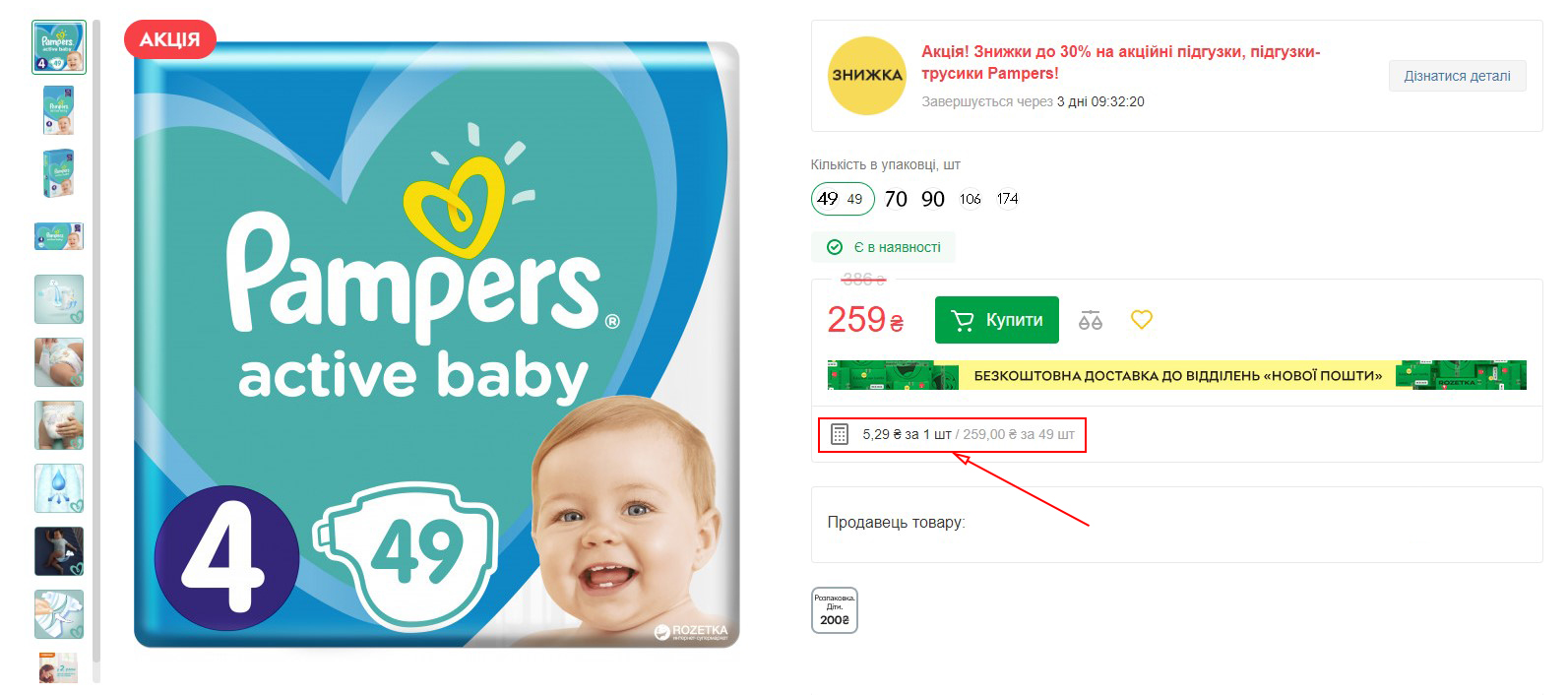Click the red АКЦІЯ label on image
Image resolution: width=1568 pixels, height=695 pixels.
170,39
